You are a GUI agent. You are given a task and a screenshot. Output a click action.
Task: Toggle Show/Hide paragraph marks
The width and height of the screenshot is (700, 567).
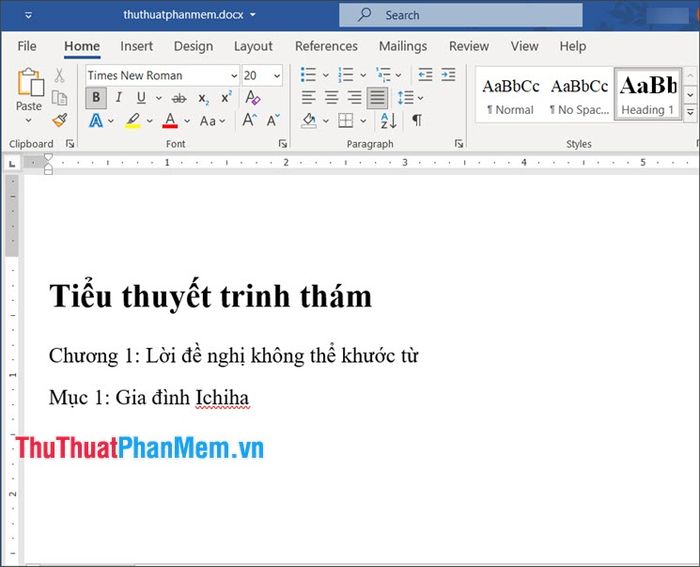click(417, 120)
